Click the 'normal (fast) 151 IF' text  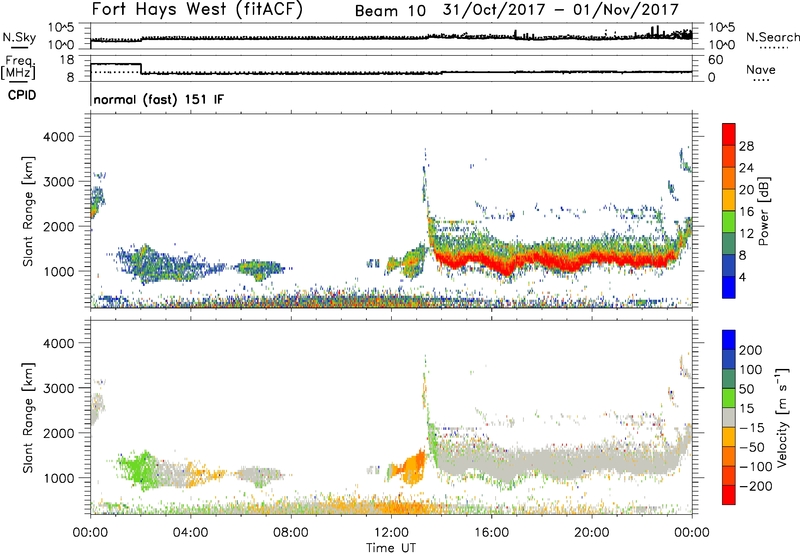159,100
